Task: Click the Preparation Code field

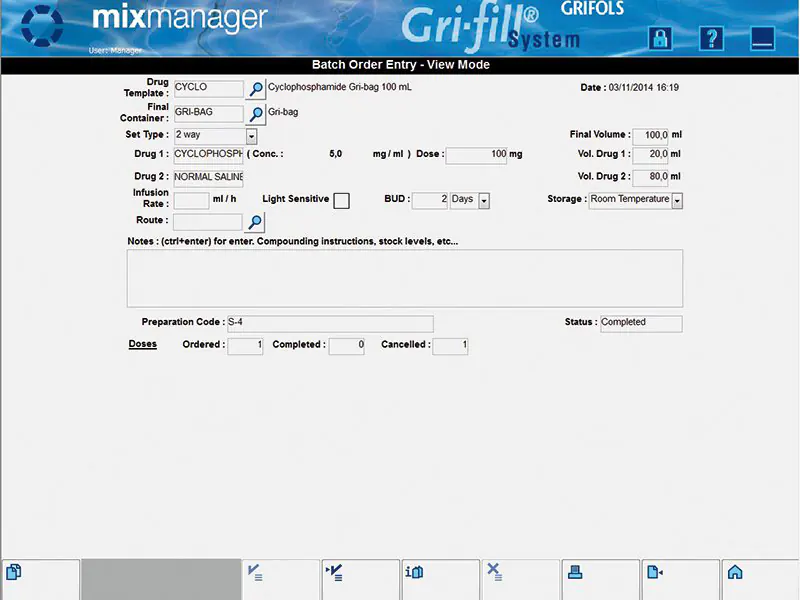Action: [330, 323]
